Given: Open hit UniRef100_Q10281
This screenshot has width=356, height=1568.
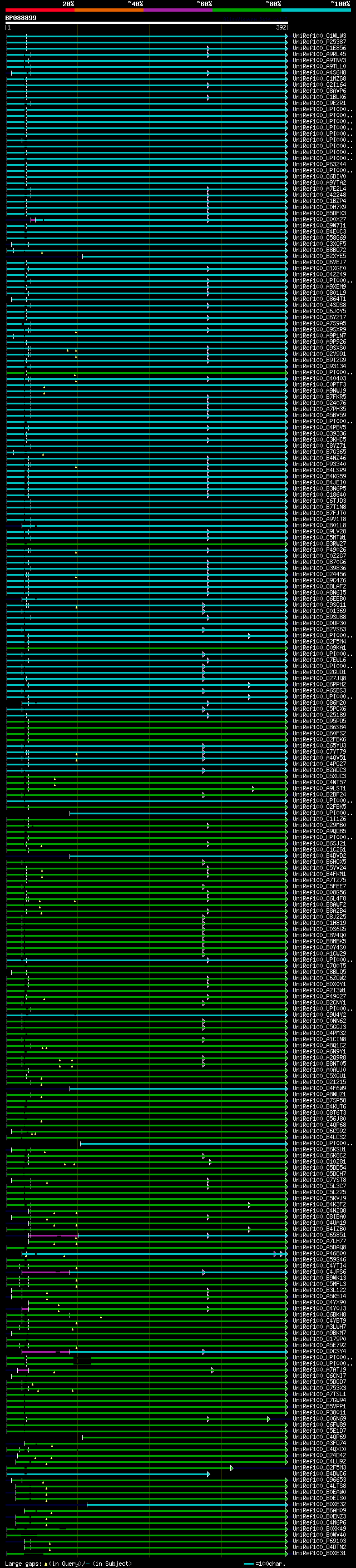Looking at the screenshot, I should (x=319, y=1162).
